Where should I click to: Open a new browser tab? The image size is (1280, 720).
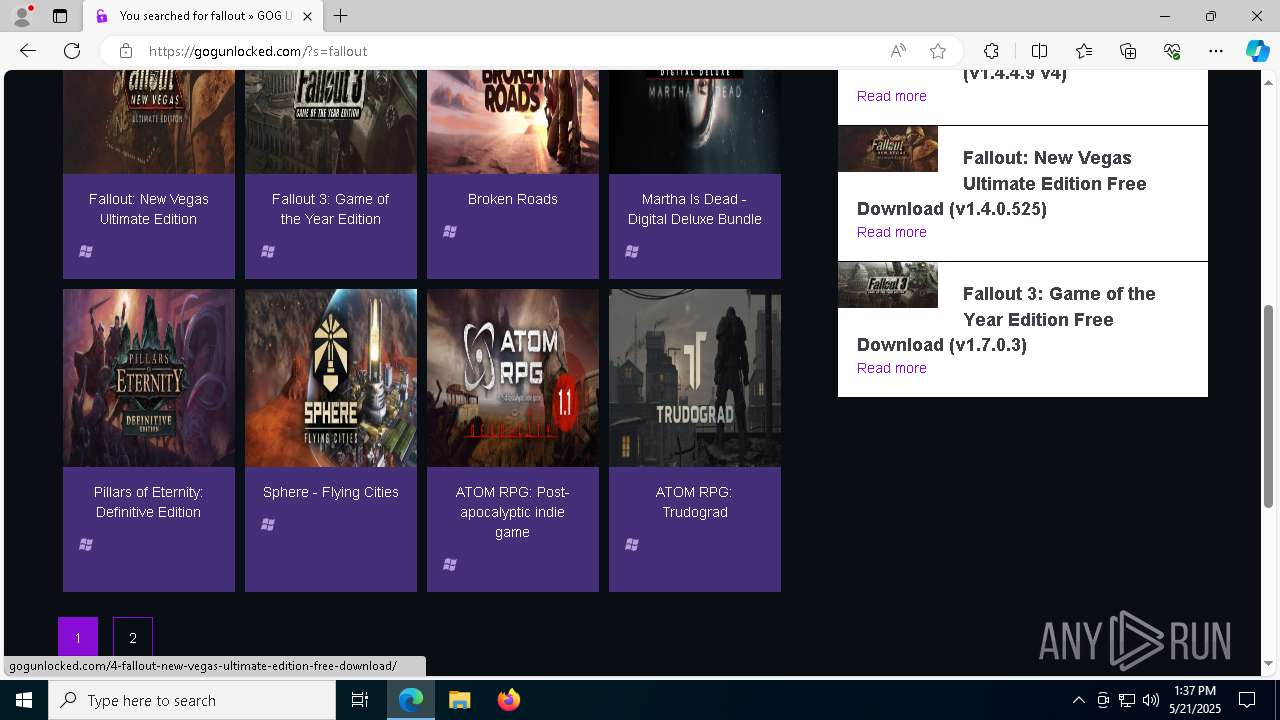coord(341,16)
